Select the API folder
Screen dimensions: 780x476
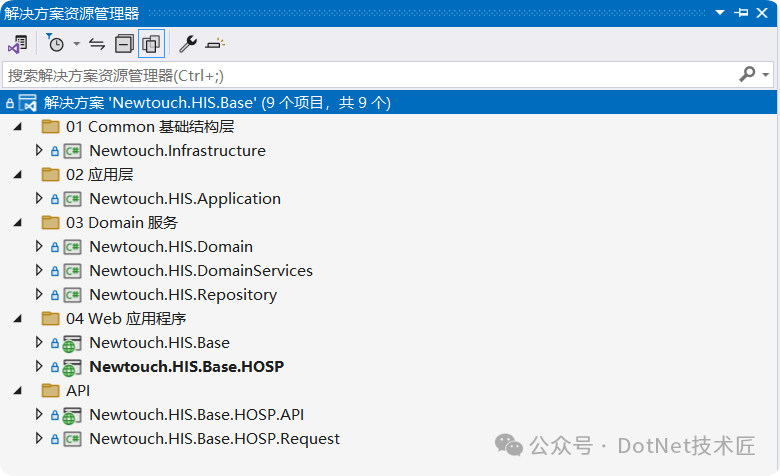[x=78, y=390]
